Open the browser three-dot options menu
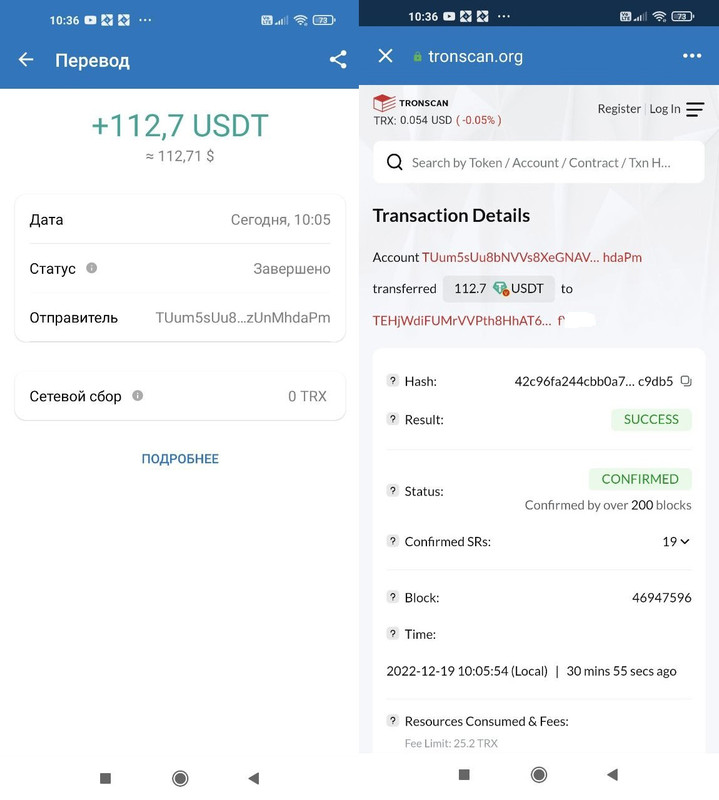 (x=692, y=56)
